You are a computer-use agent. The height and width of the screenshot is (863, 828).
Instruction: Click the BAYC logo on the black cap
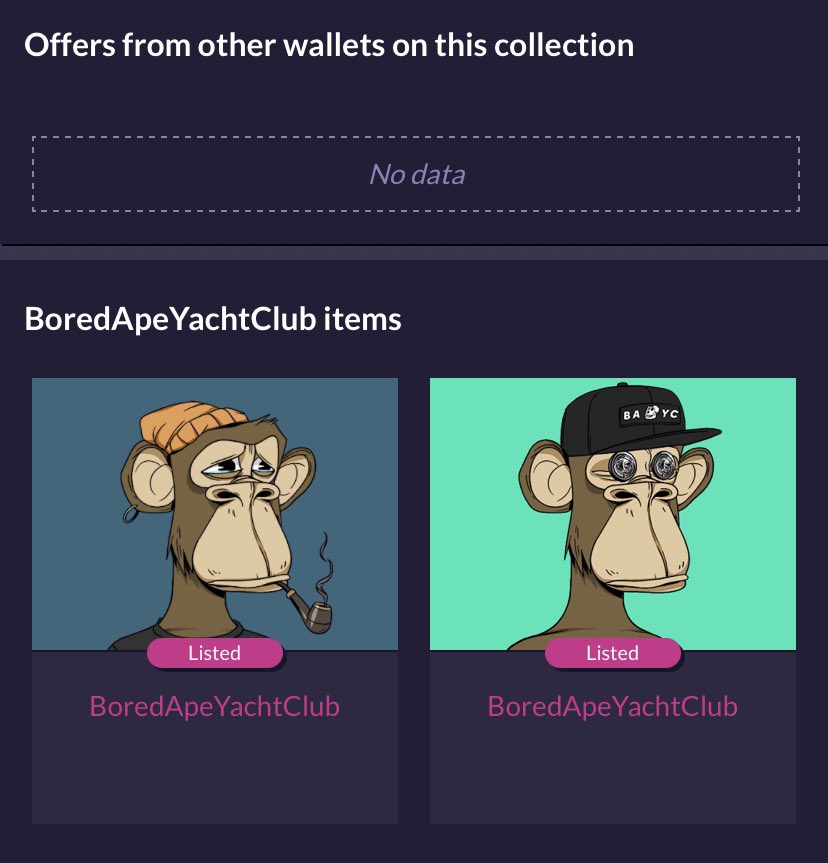650,413
